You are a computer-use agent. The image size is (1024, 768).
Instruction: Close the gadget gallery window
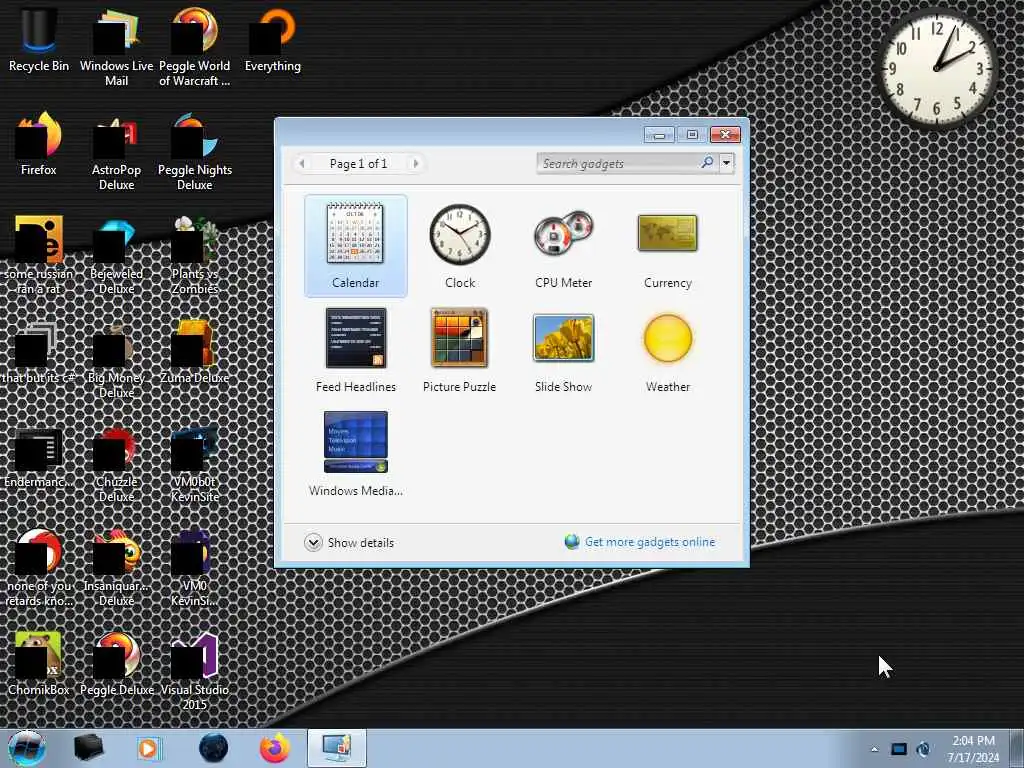click(725, 135)
